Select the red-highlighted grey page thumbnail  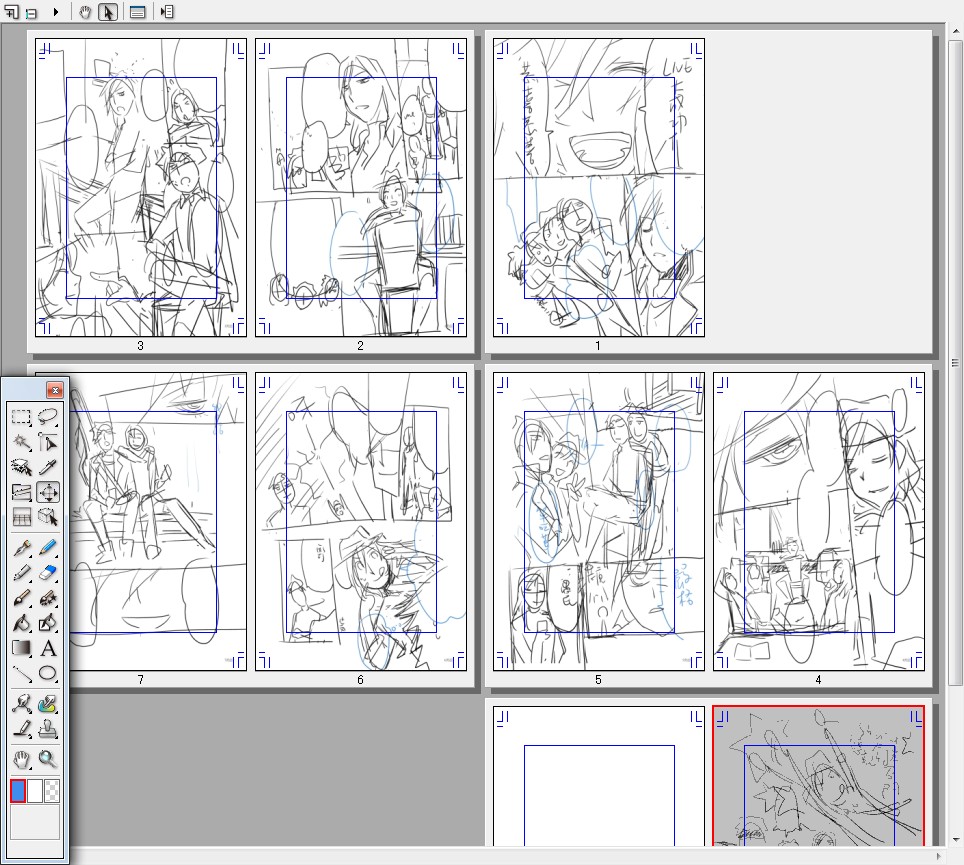(819, 776)
